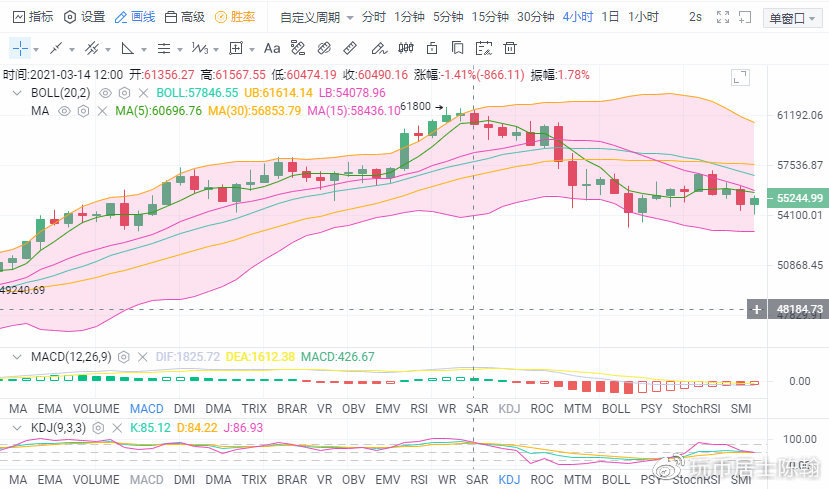
Task: Click the fullscreen icon next to 2s
Action: point(723,17)
